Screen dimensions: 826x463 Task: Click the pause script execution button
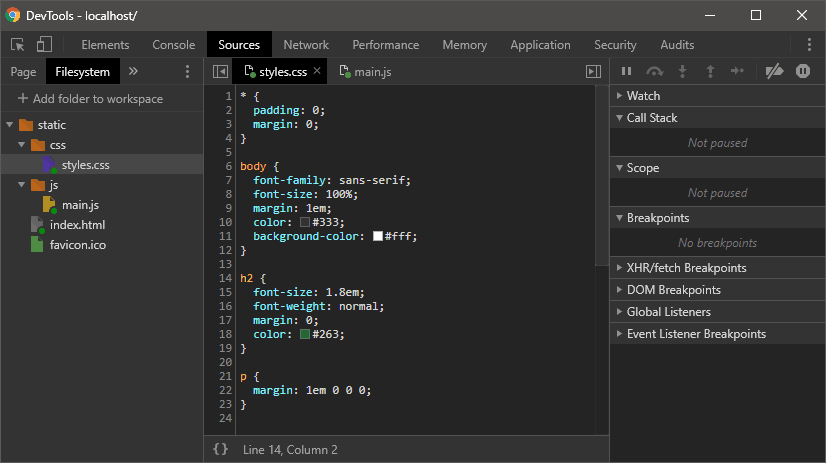pos(627,72)
